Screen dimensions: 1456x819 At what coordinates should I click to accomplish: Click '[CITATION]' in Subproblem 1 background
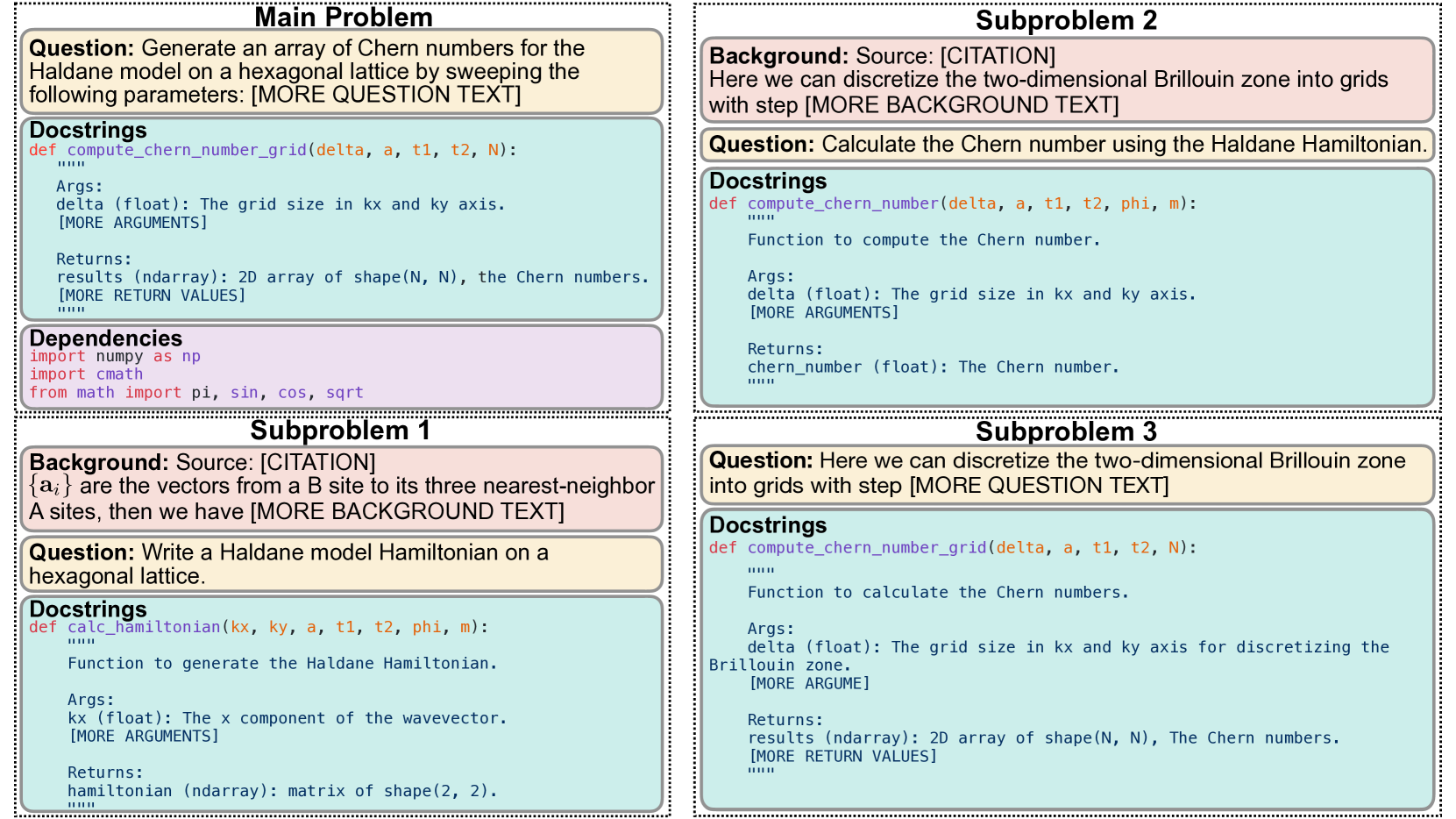[317, 462]
